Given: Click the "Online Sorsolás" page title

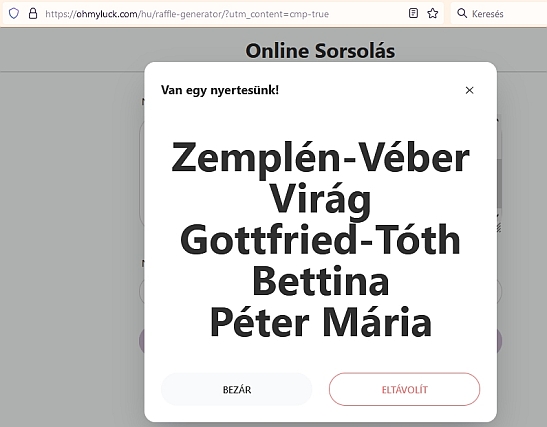Looking at the screenshot, I should 320,51.
